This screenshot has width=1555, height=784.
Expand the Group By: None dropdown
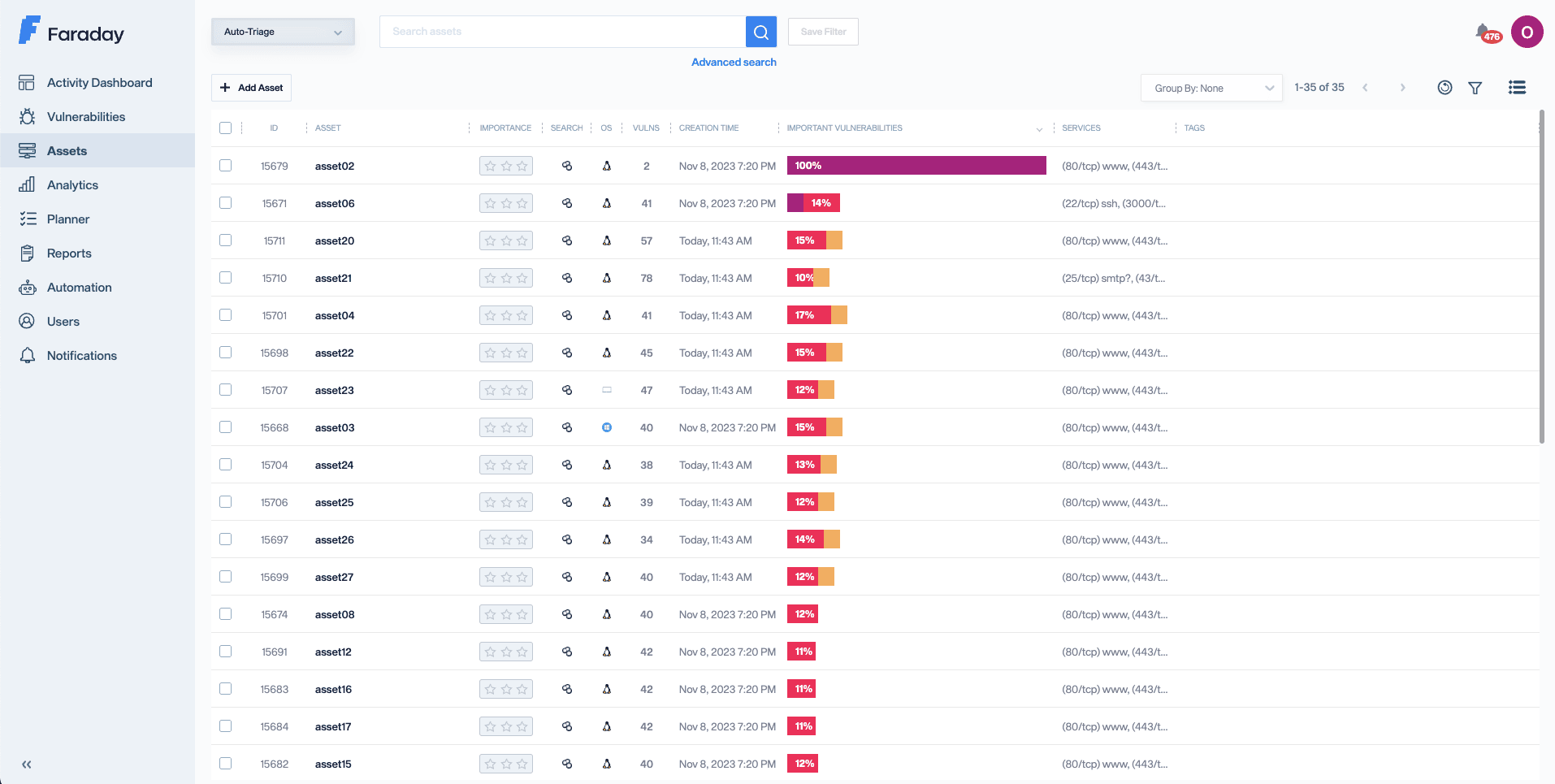[1211, 88]
